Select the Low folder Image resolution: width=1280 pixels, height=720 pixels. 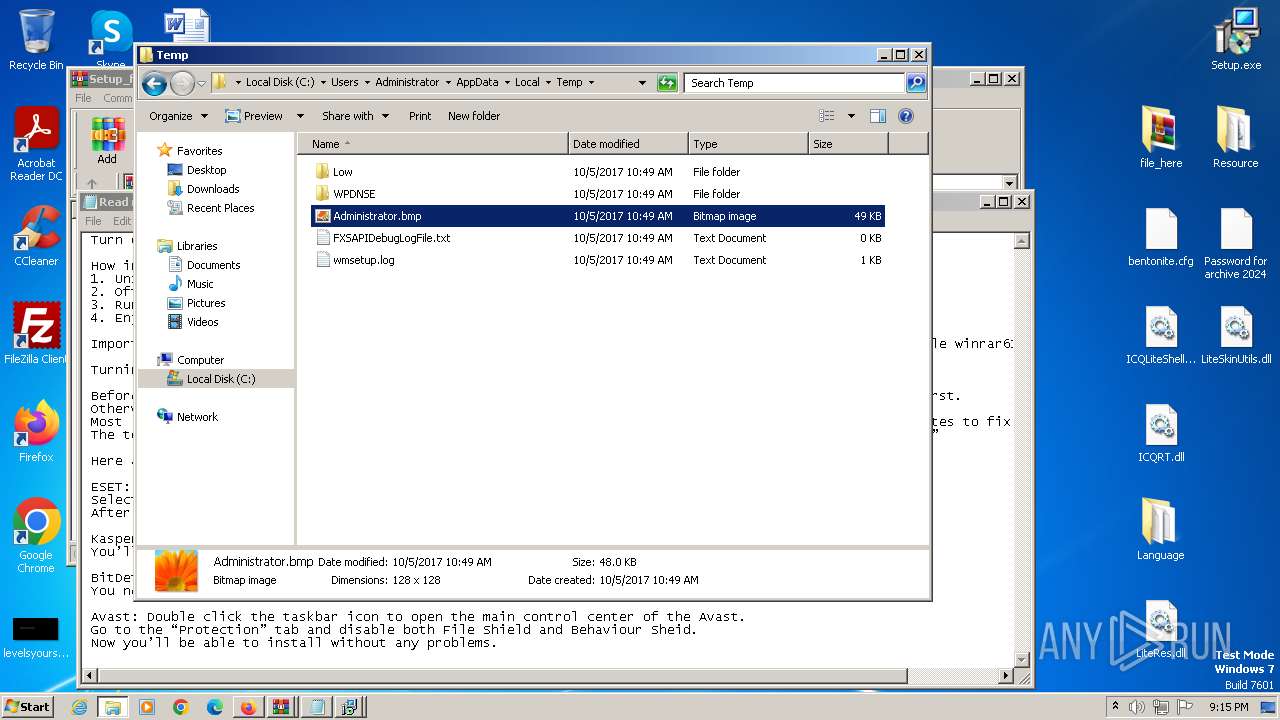click(x=598, y=172)
